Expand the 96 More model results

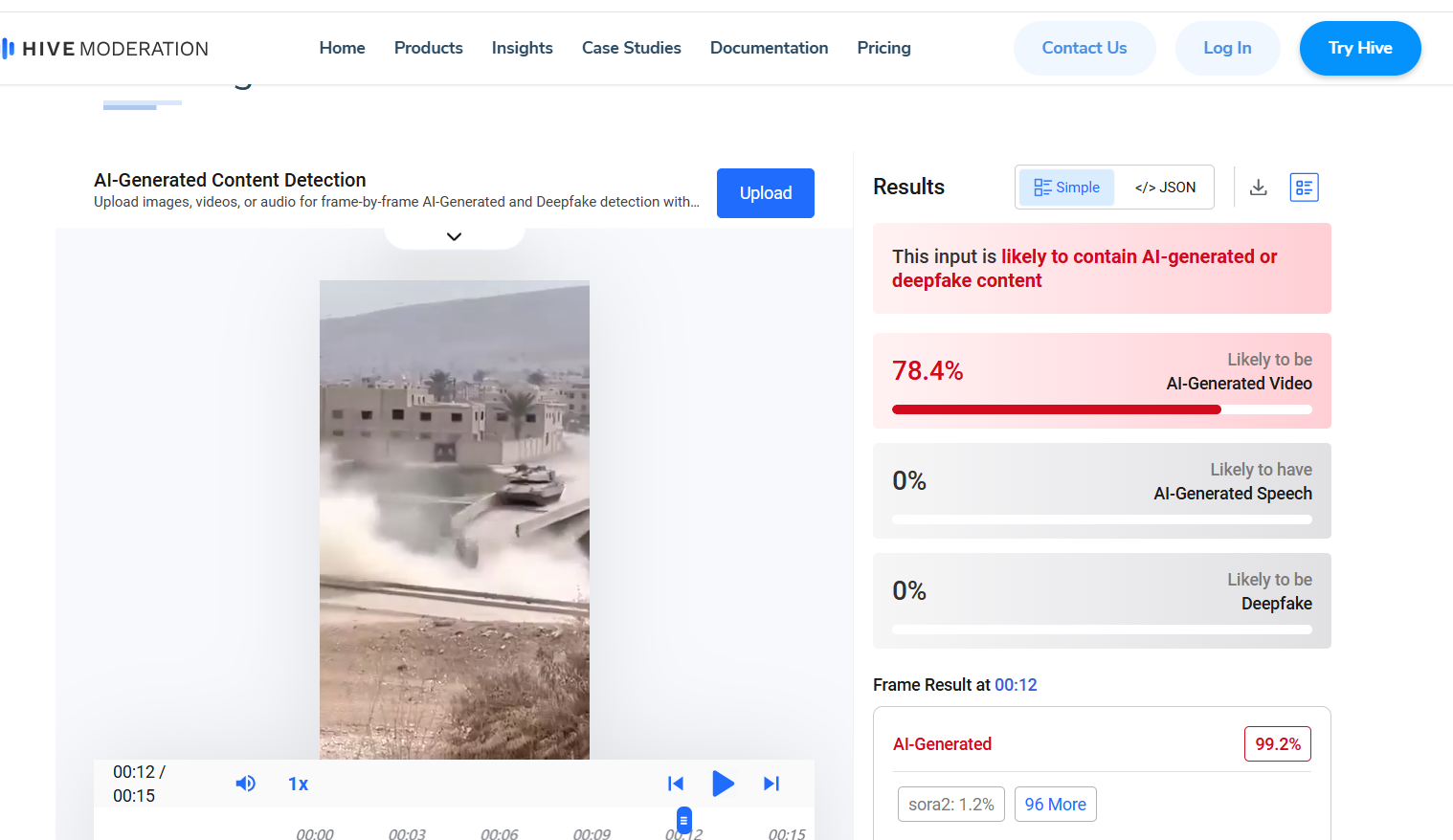pos(1055,805)
